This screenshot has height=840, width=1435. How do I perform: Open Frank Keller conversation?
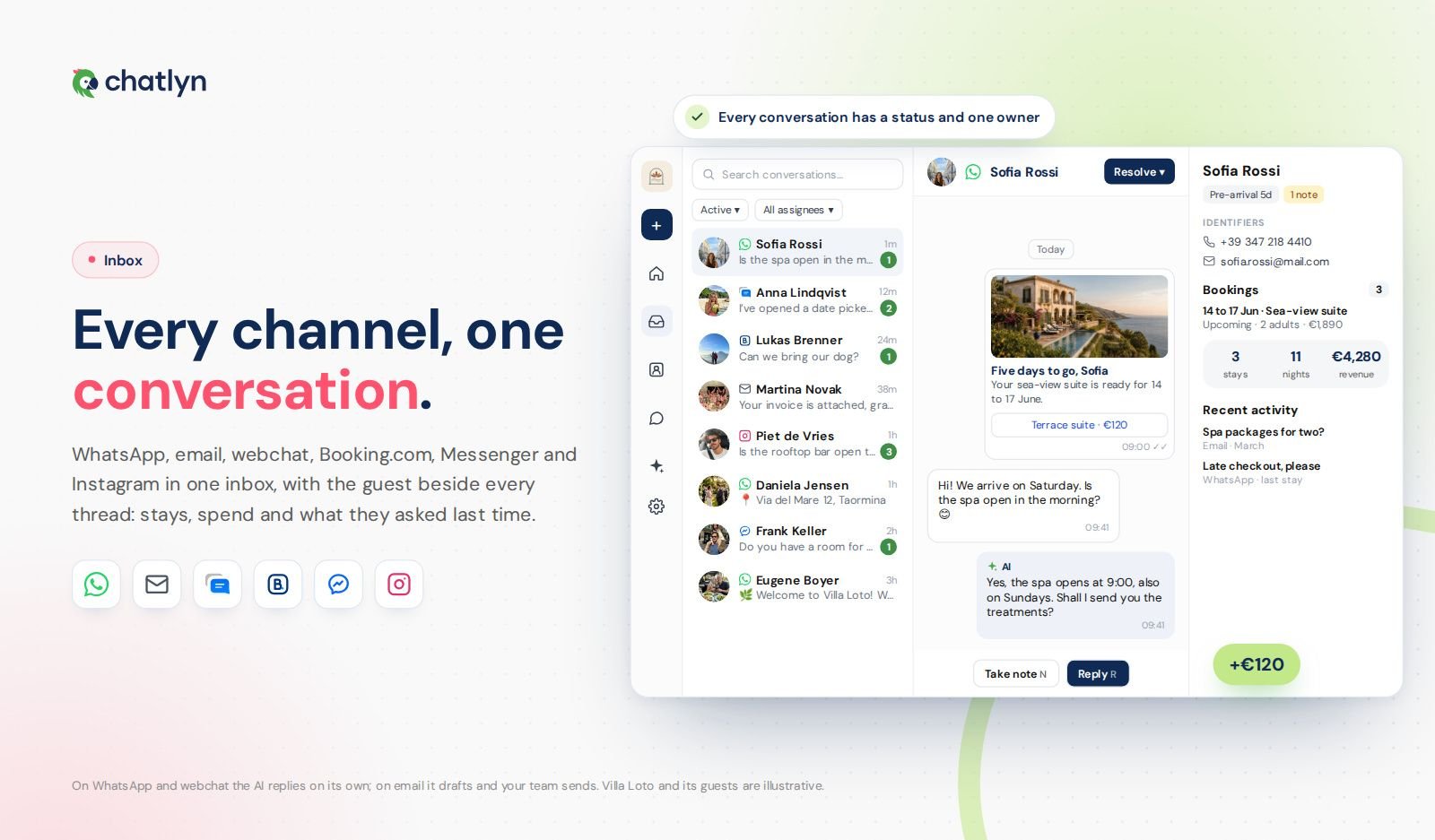click(x=797, y=539)
